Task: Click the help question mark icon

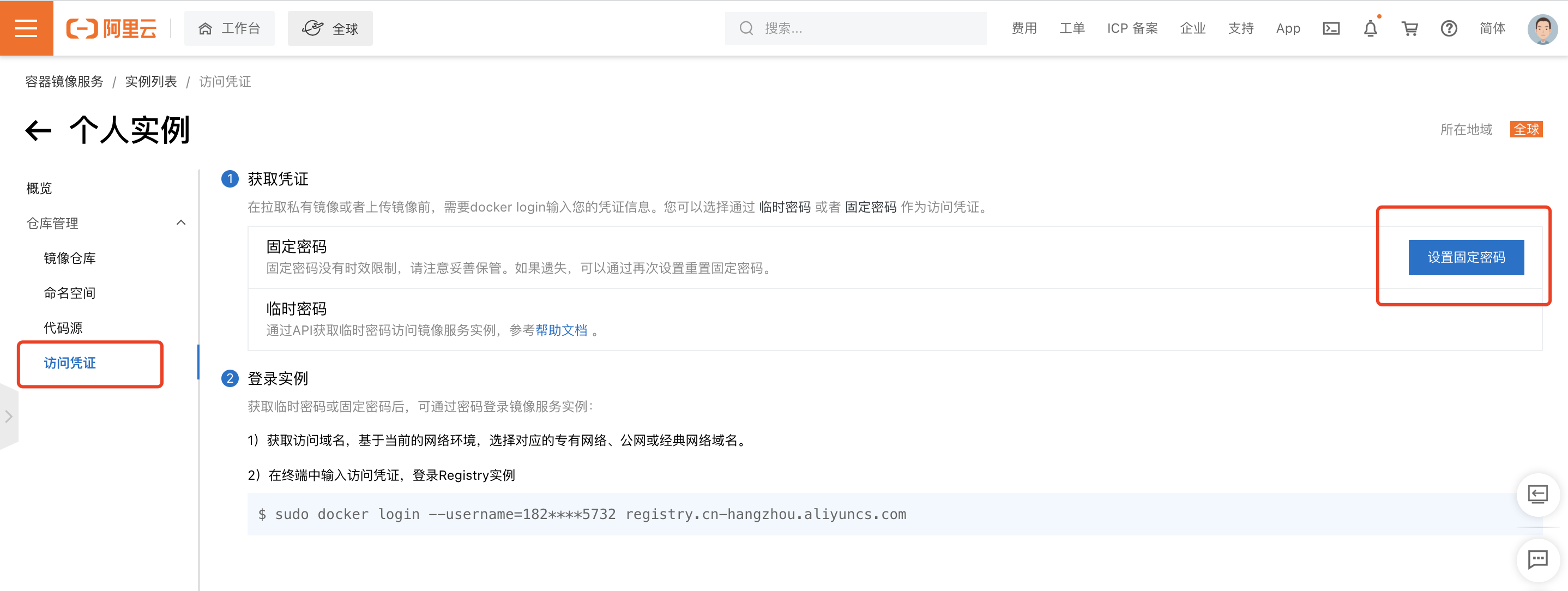Action: click(x=1448, y=28)
